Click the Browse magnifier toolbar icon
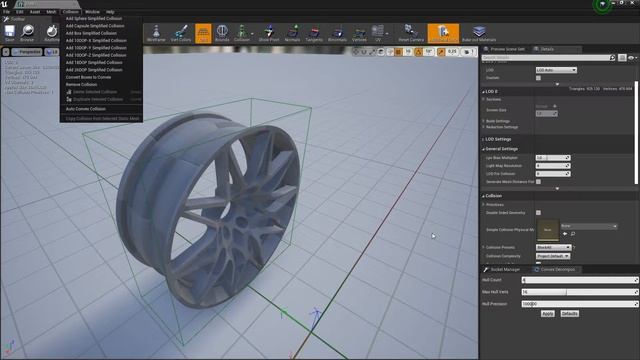 tap(27, 32)
